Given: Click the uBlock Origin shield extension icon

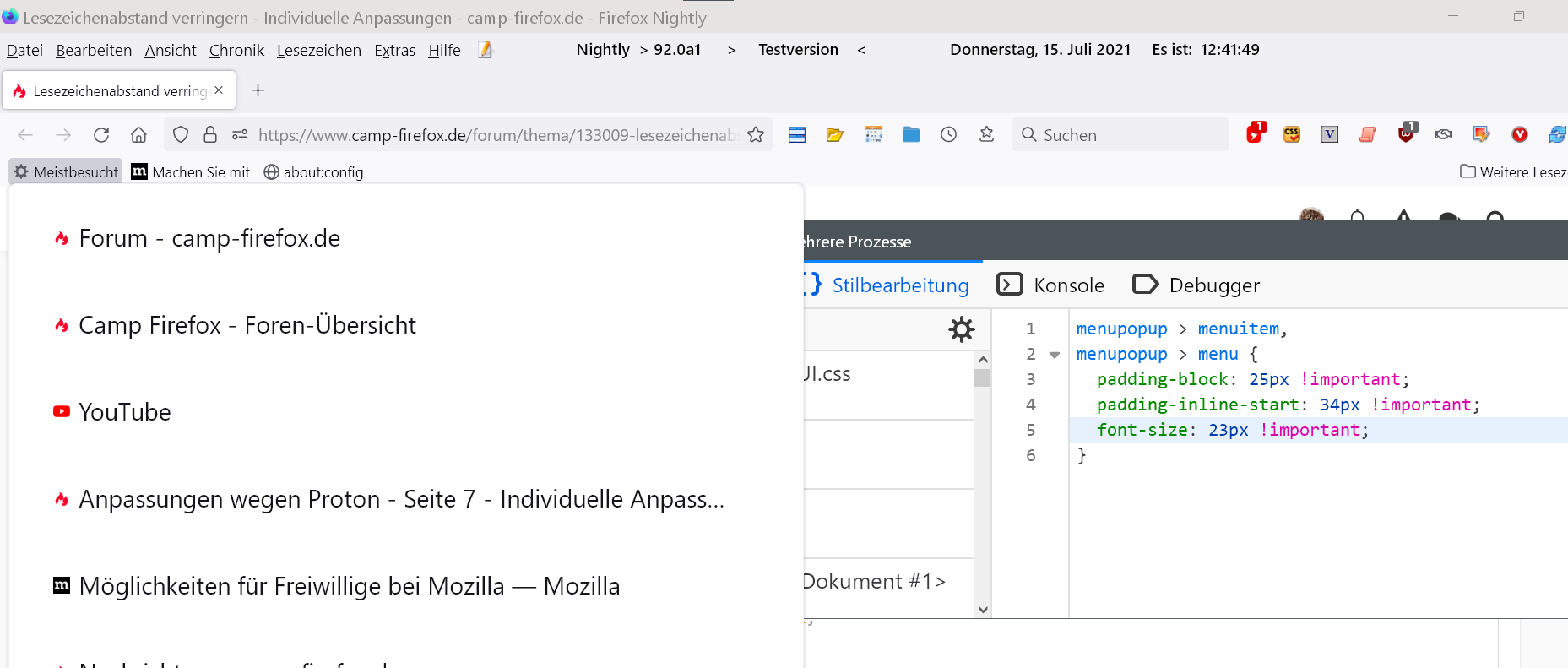Looking at the screenshot, I should click(x=1406, y=134).
